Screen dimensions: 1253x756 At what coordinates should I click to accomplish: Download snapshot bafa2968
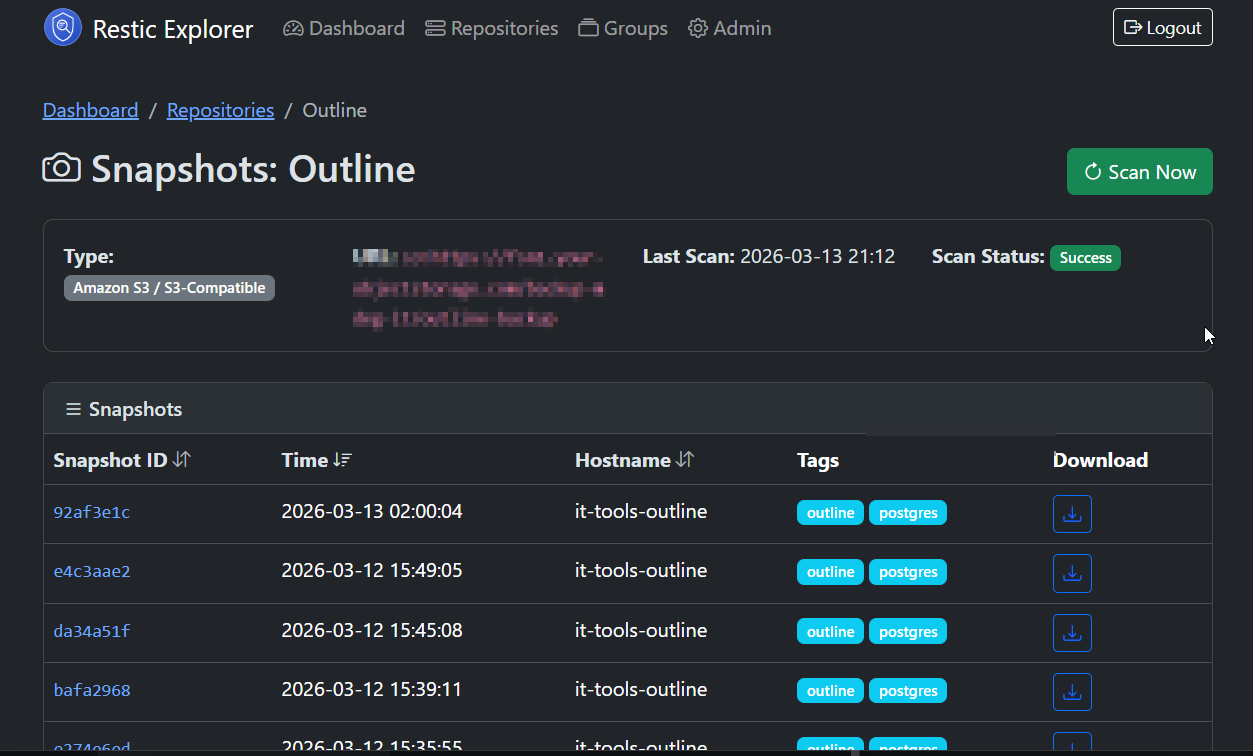pyautogui.click(x=1072, y=692)
